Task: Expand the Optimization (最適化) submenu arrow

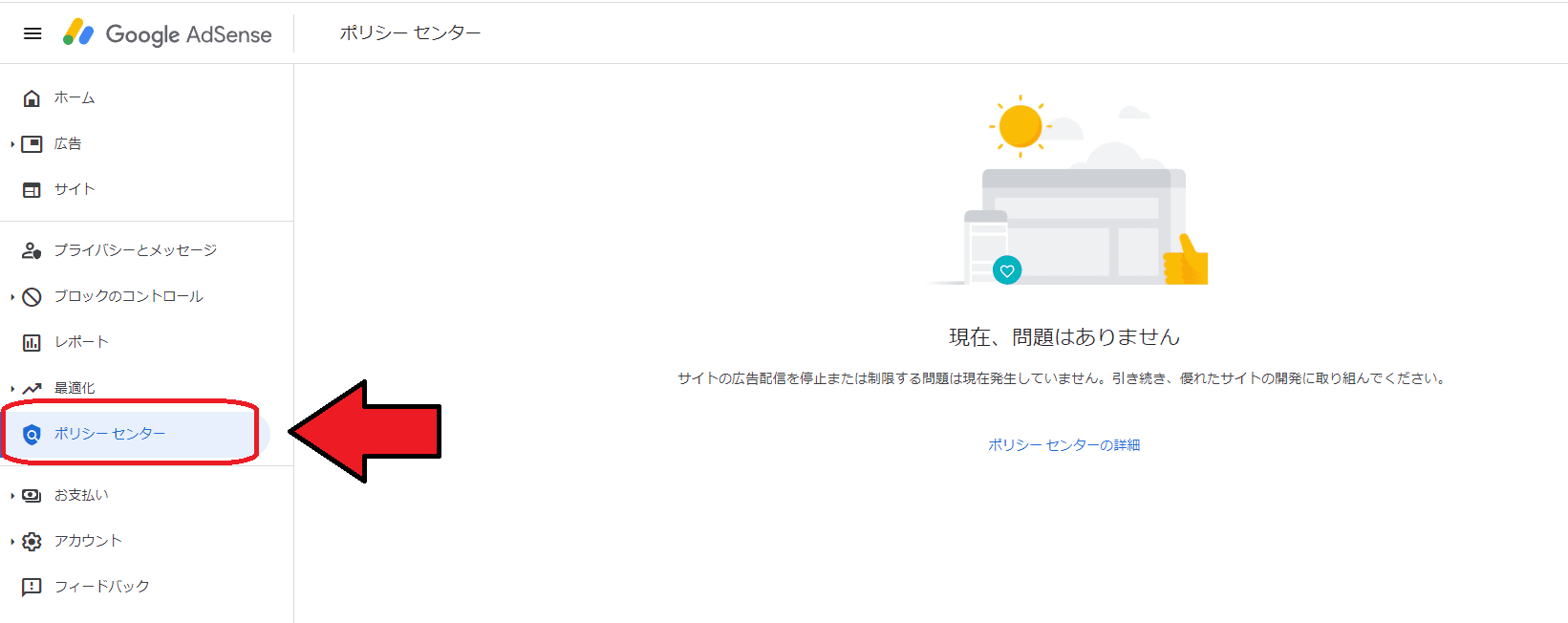Action: pos(12,389)
